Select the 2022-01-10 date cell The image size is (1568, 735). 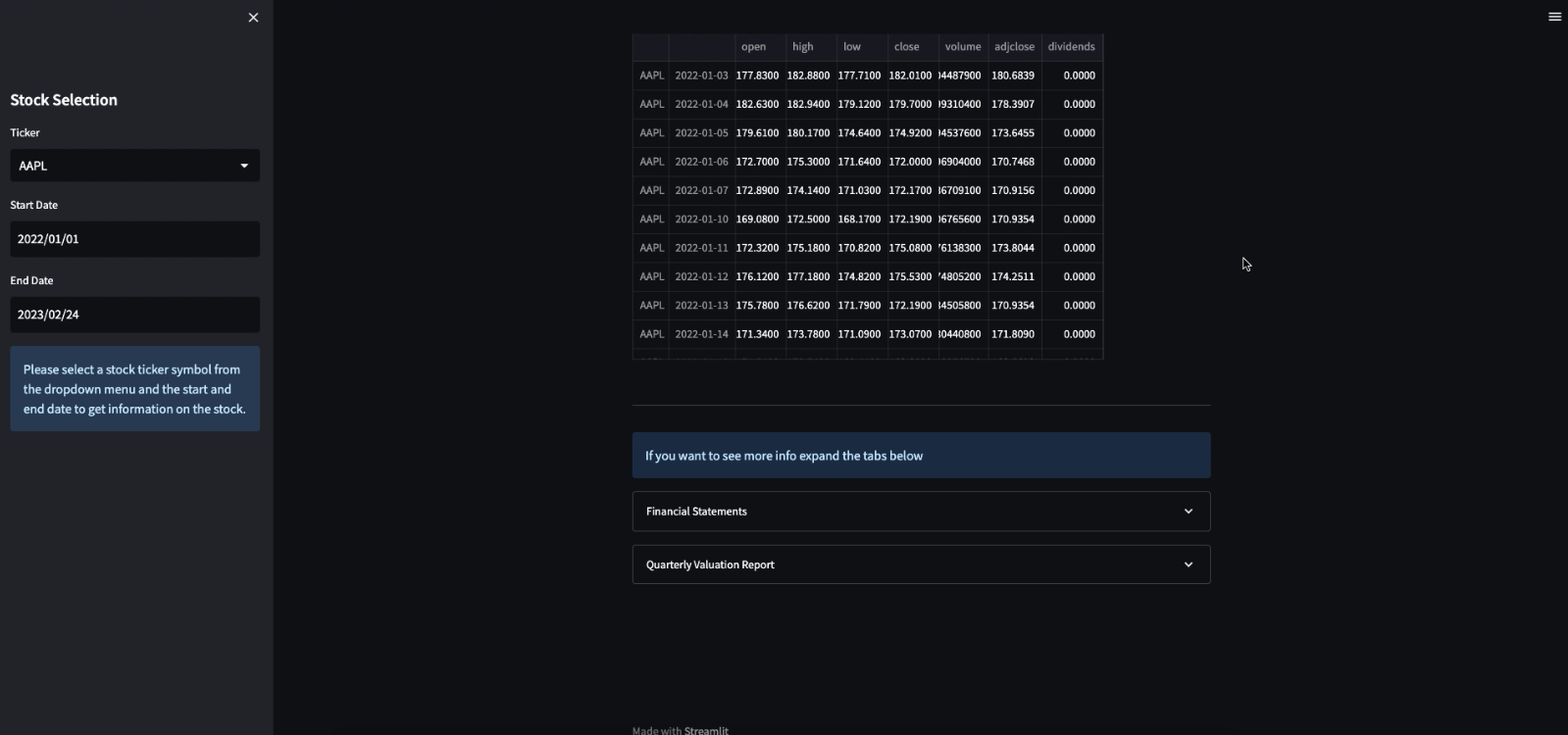pos(701,220)
